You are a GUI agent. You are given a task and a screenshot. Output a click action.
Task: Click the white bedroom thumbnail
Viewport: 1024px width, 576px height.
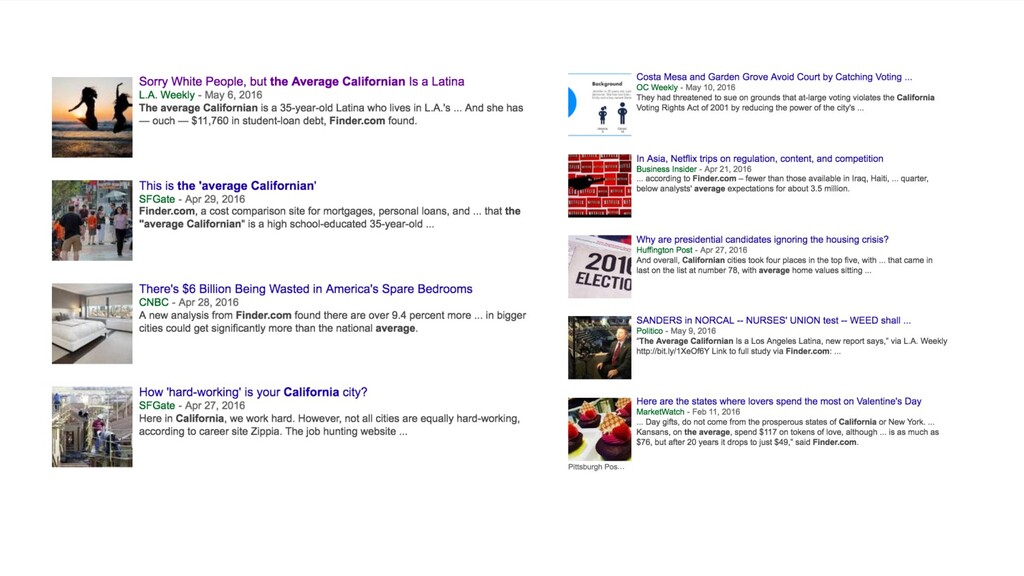(x=92, y=324)
